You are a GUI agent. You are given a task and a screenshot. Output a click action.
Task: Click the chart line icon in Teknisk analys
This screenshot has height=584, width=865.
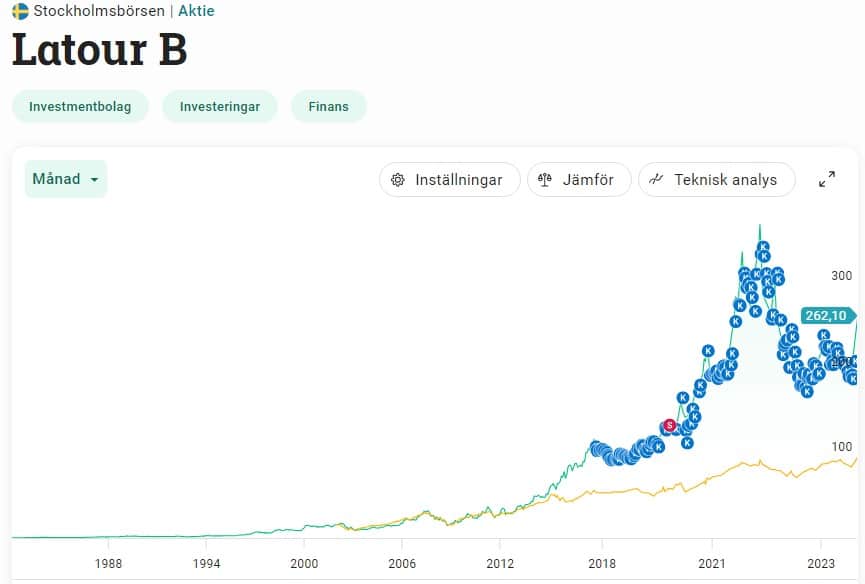[x=656, y=180]
